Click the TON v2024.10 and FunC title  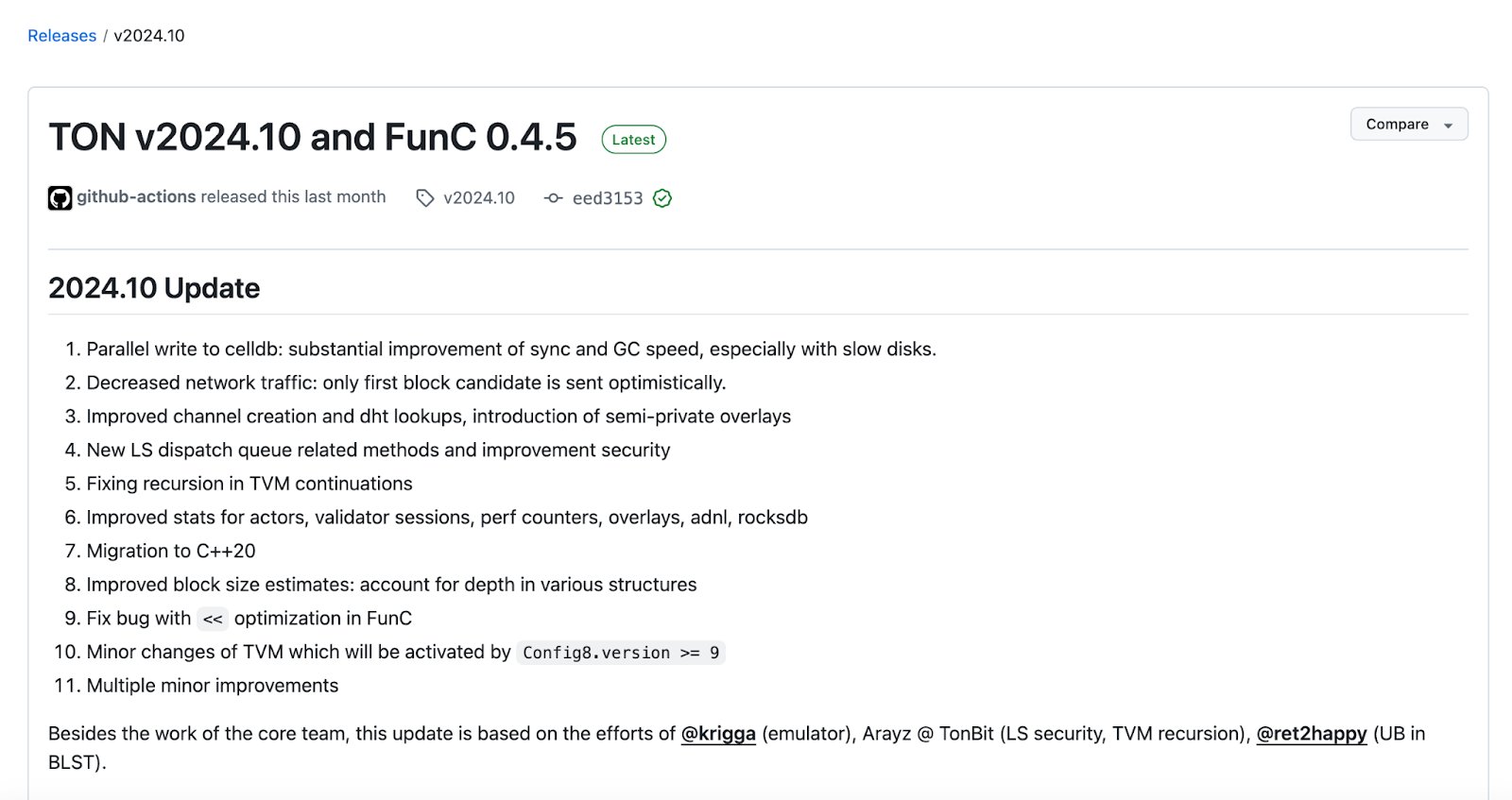312,138
